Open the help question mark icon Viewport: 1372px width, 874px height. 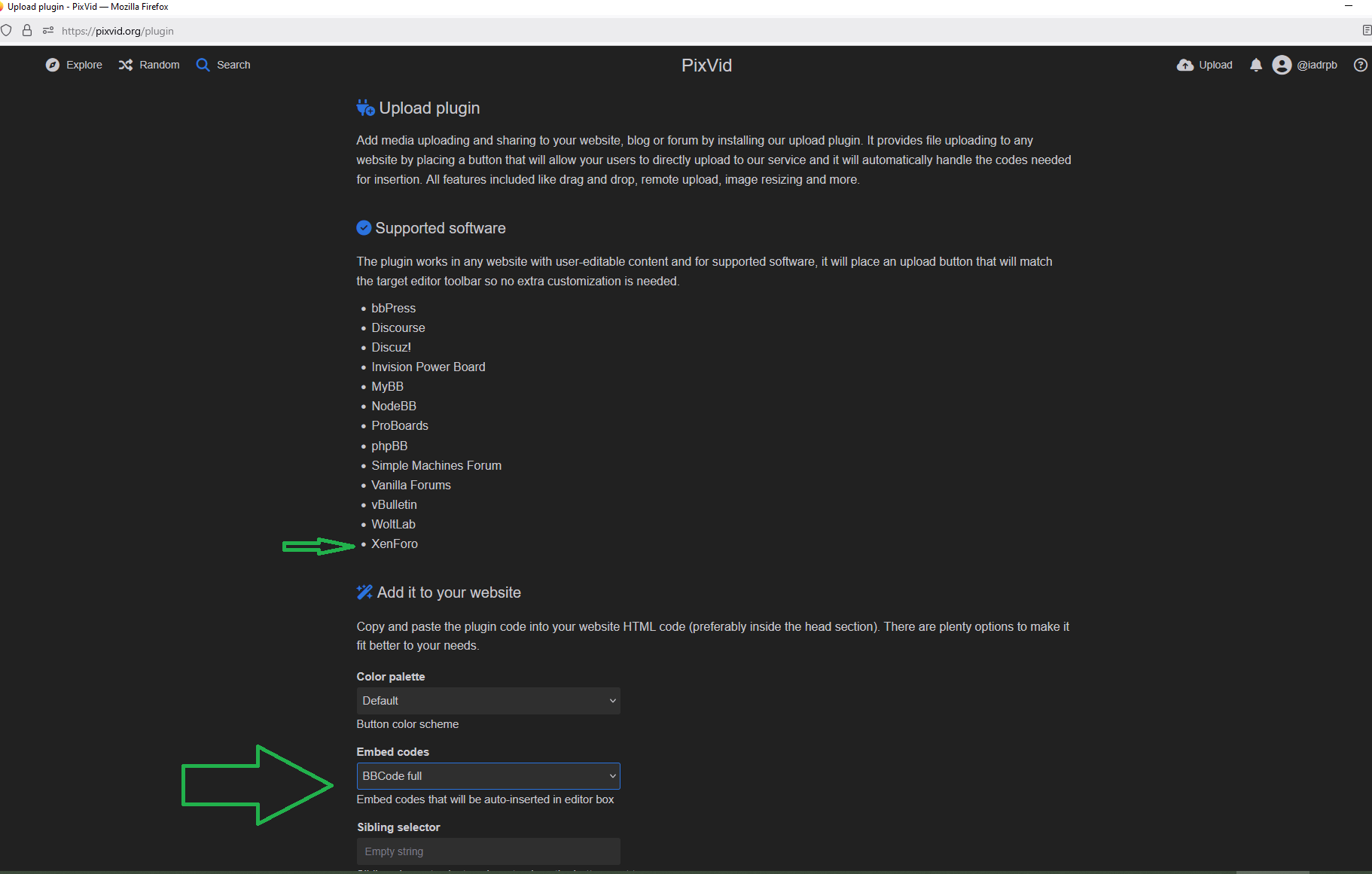click(1361, 65)
